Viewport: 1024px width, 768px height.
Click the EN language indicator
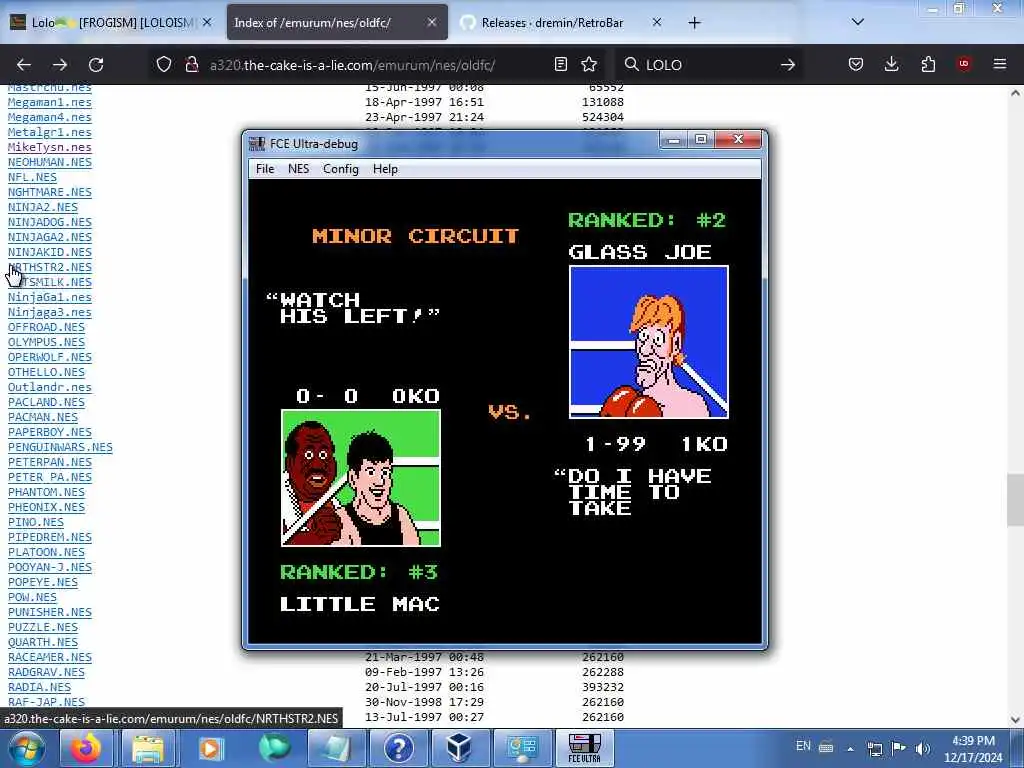[x=803, y=746]
